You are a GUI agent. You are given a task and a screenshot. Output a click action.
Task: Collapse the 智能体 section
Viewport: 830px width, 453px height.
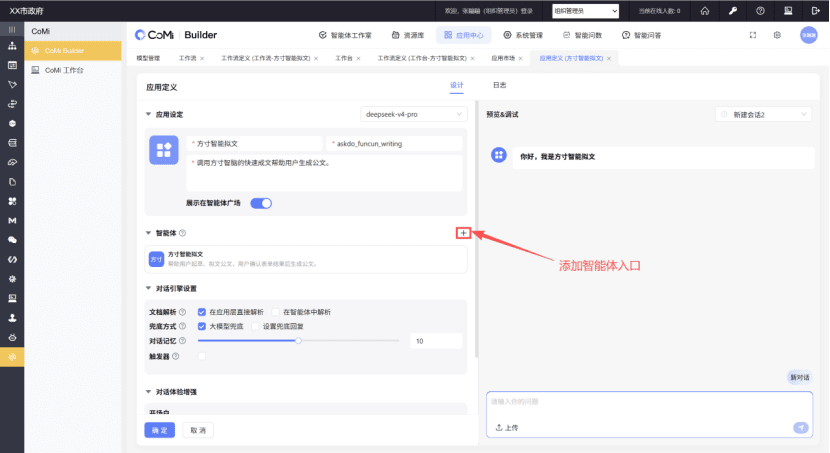148,233
